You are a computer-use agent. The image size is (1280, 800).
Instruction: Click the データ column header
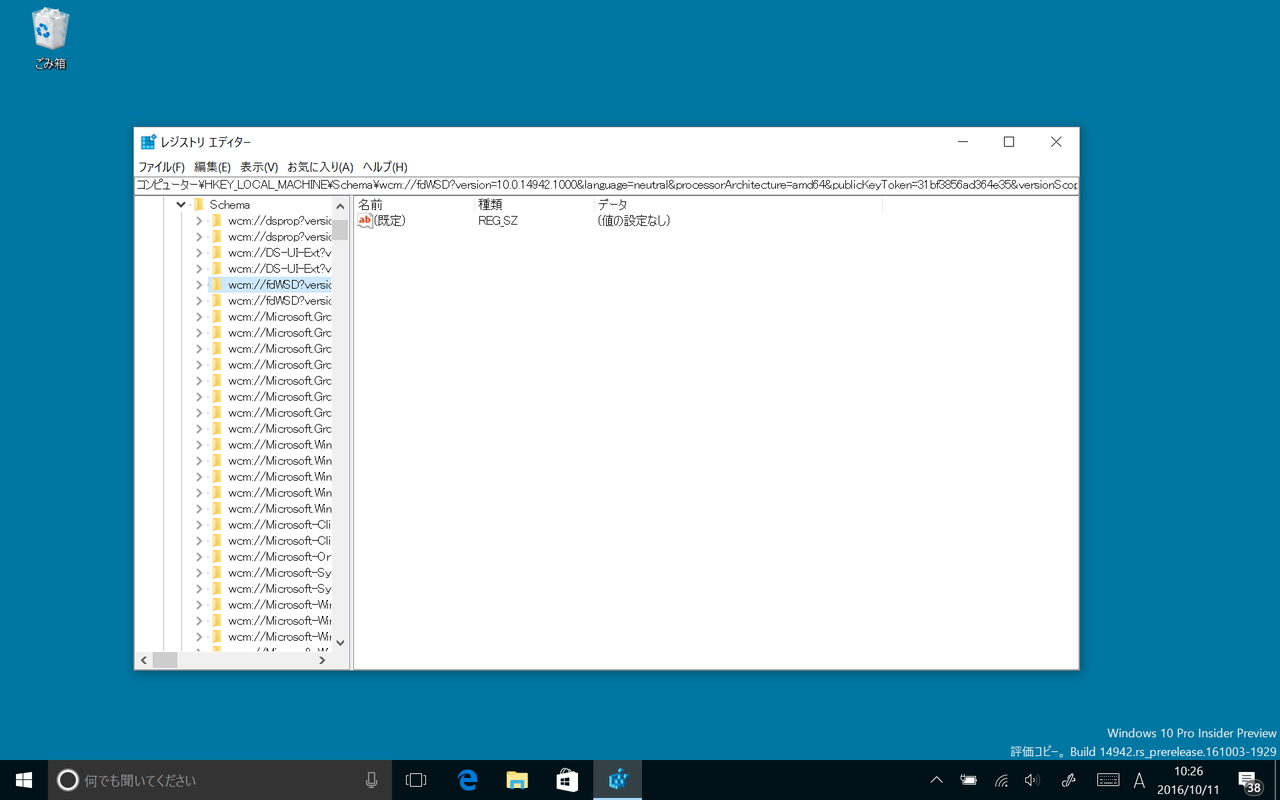(x=738, y=205)
